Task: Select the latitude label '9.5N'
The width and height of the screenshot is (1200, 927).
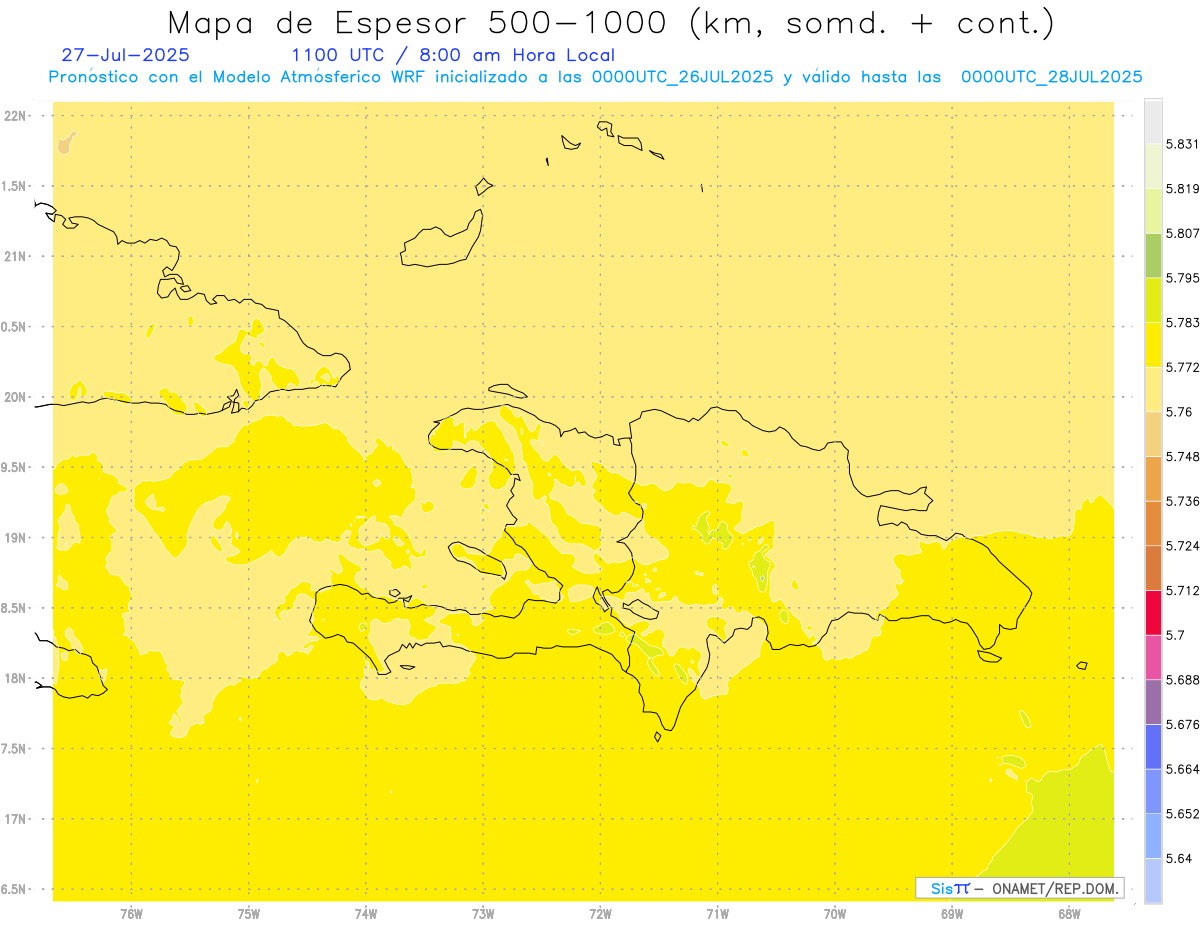Action: (15, 468)
